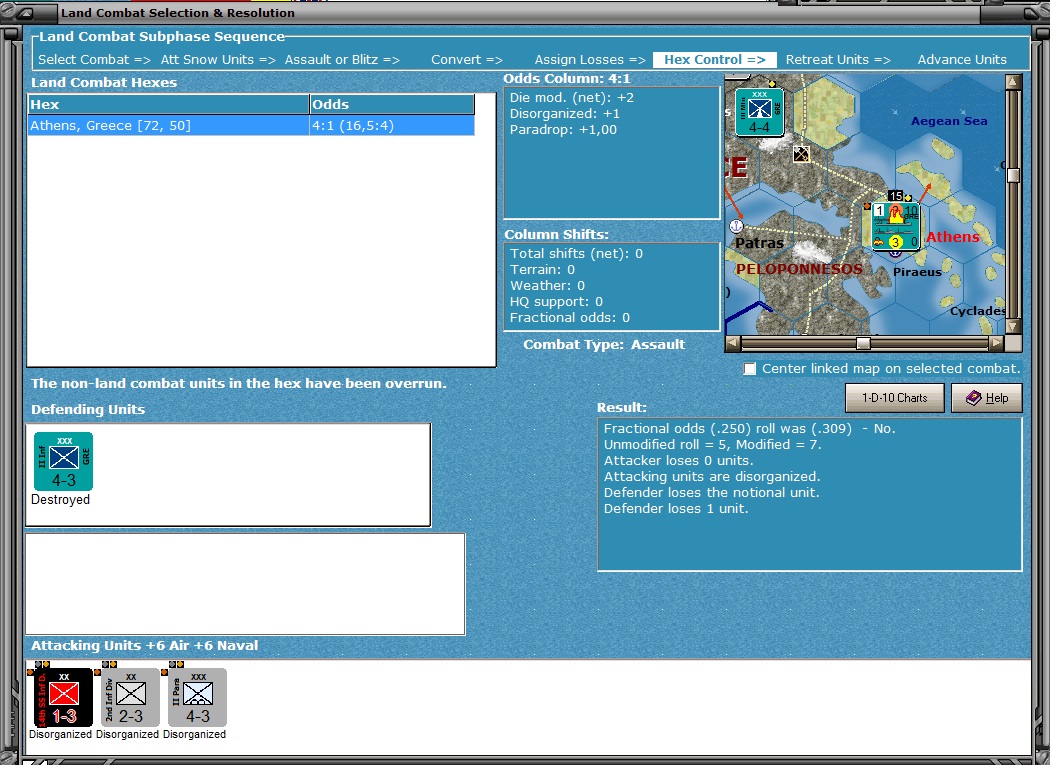Click the map scroll up arrow
The image size is (1050, 765).
[x=1013, y=82]
